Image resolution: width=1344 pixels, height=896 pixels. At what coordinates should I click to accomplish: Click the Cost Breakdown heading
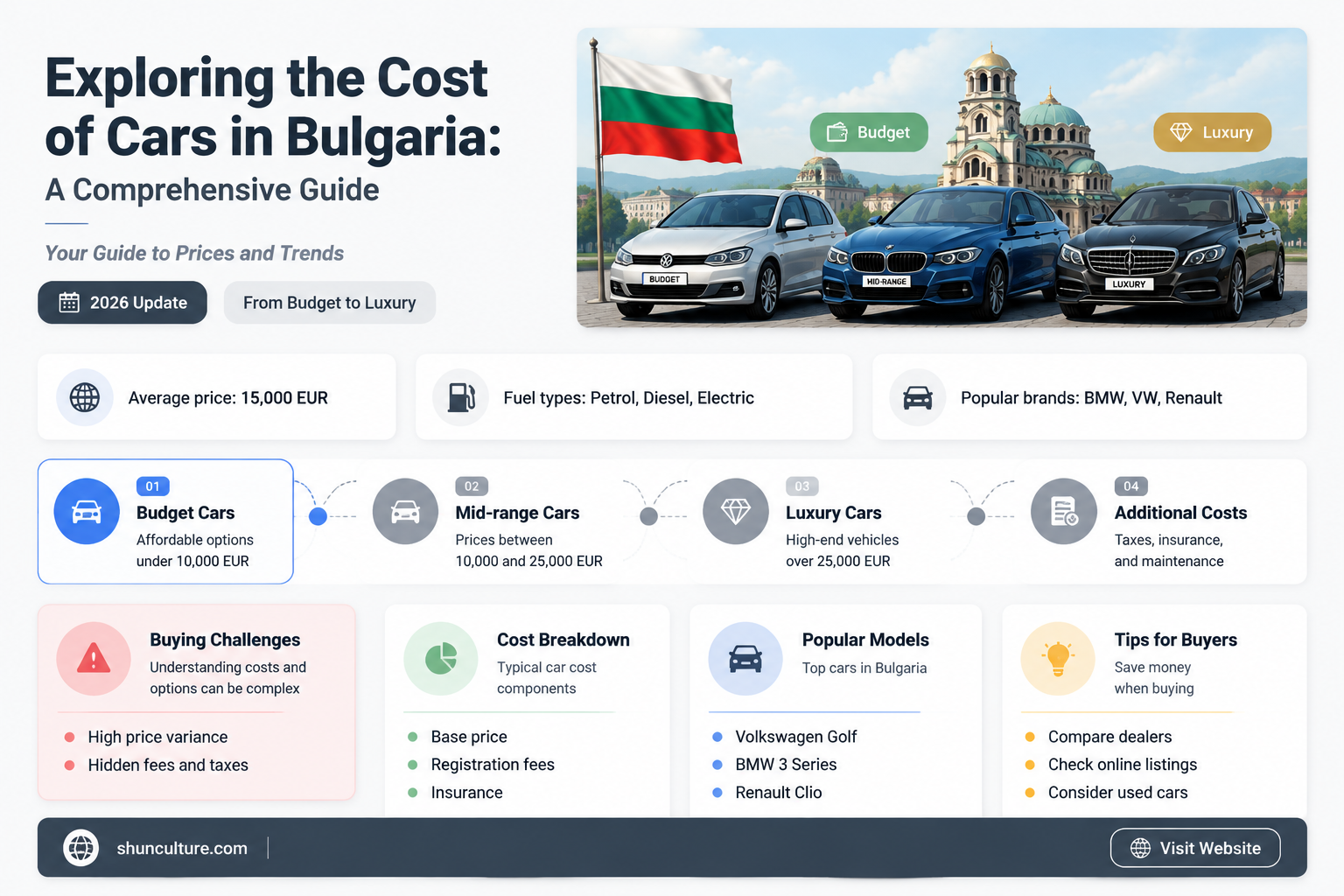coord(563,640)
